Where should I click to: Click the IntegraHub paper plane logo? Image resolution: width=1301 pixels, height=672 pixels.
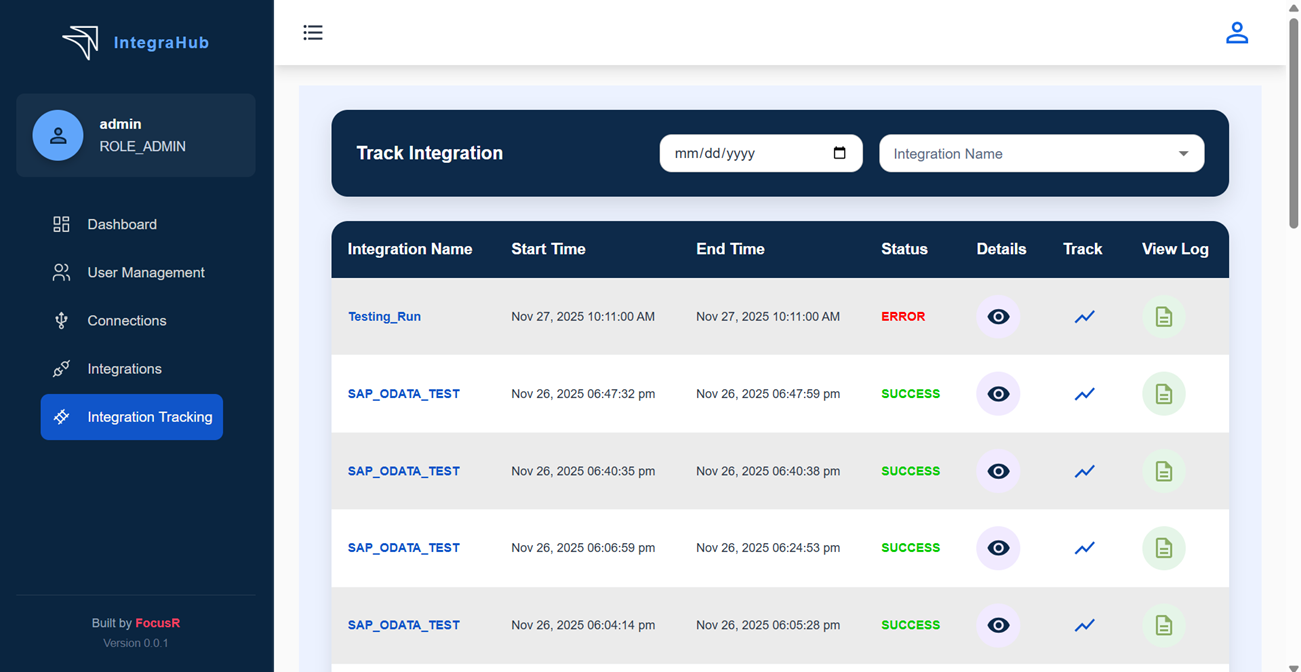81,41
